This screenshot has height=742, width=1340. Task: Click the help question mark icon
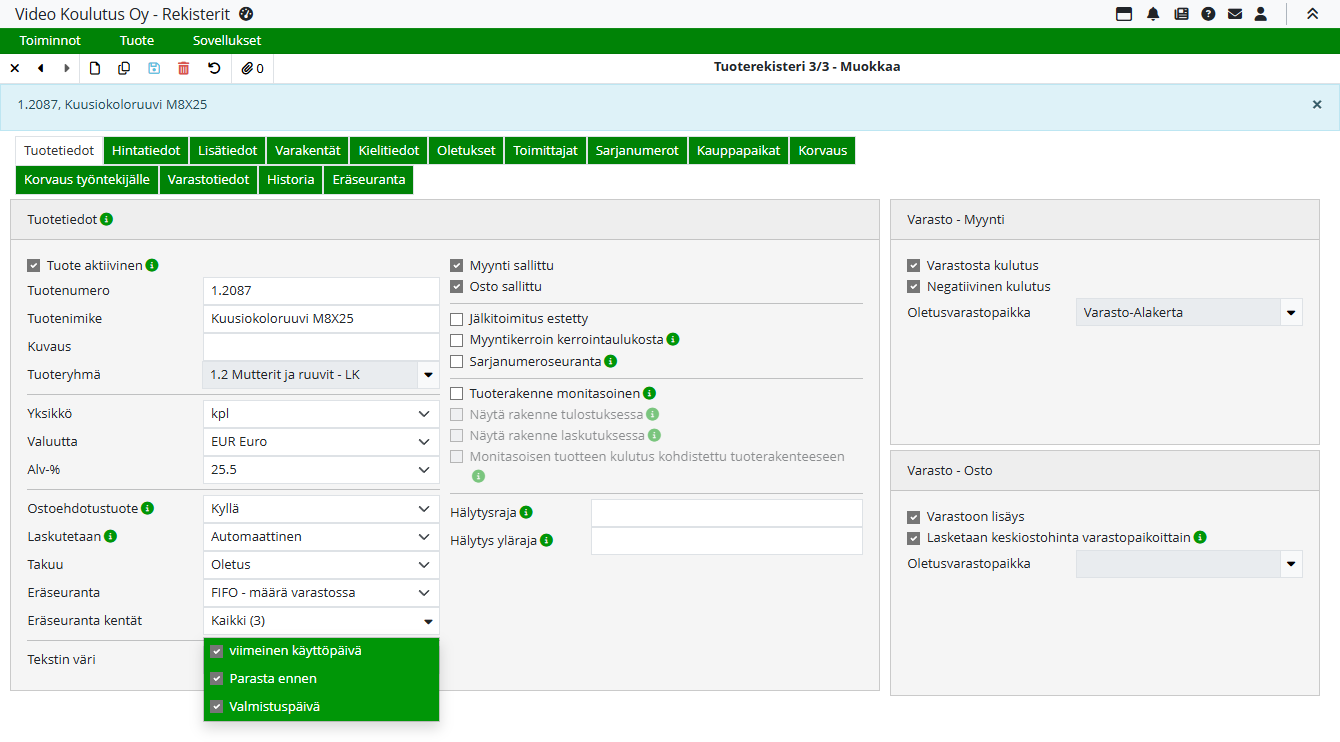tap(1208, 14)
